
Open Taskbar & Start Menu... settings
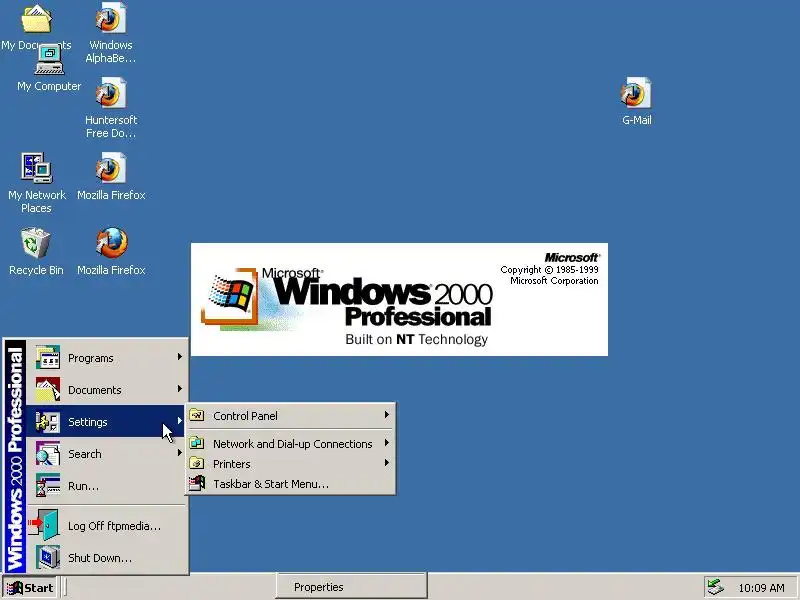click(x=291, y=484)
